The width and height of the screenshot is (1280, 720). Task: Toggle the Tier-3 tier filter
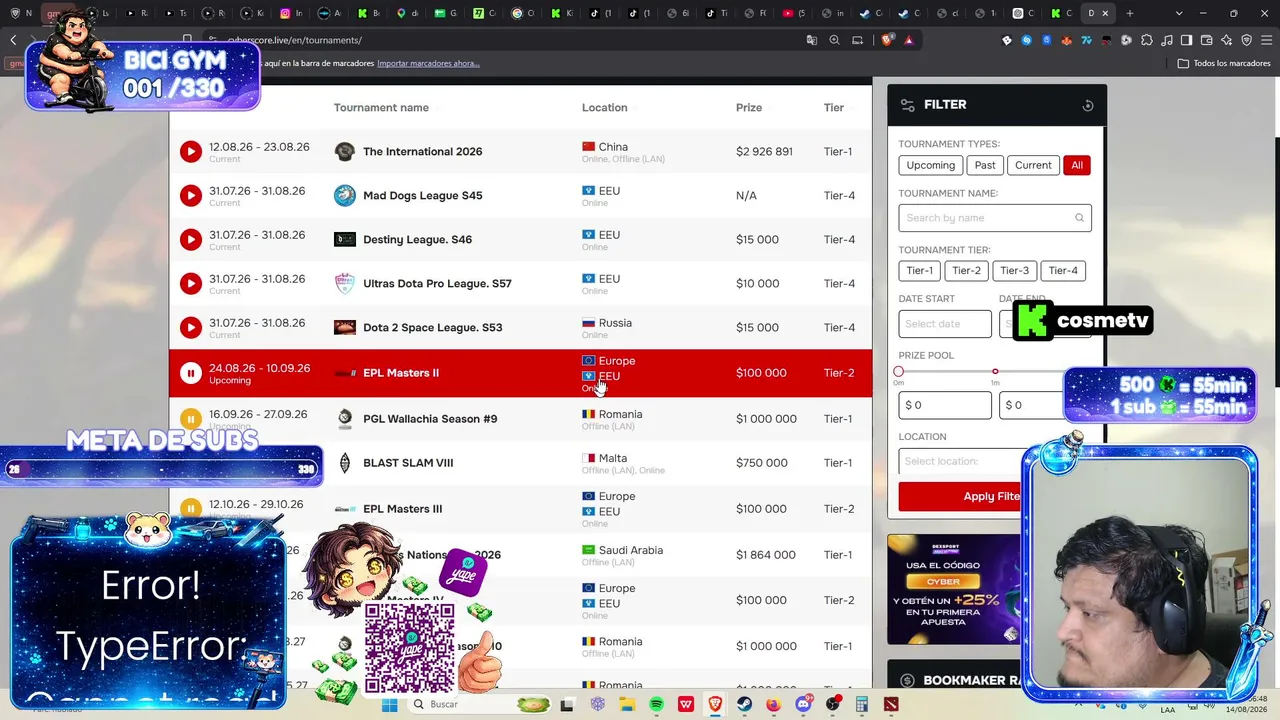(x=1015, y=271)
